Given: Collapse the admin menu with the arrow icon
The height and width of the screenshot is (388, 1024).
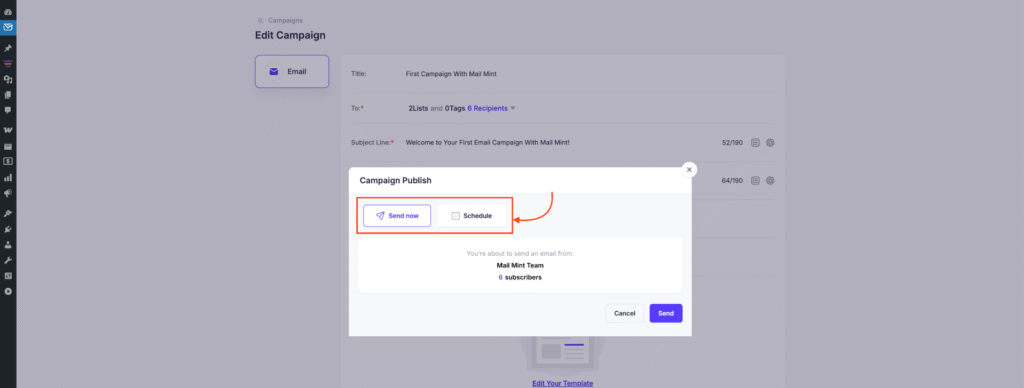Looking at the screenshot, I should point(8,291).
